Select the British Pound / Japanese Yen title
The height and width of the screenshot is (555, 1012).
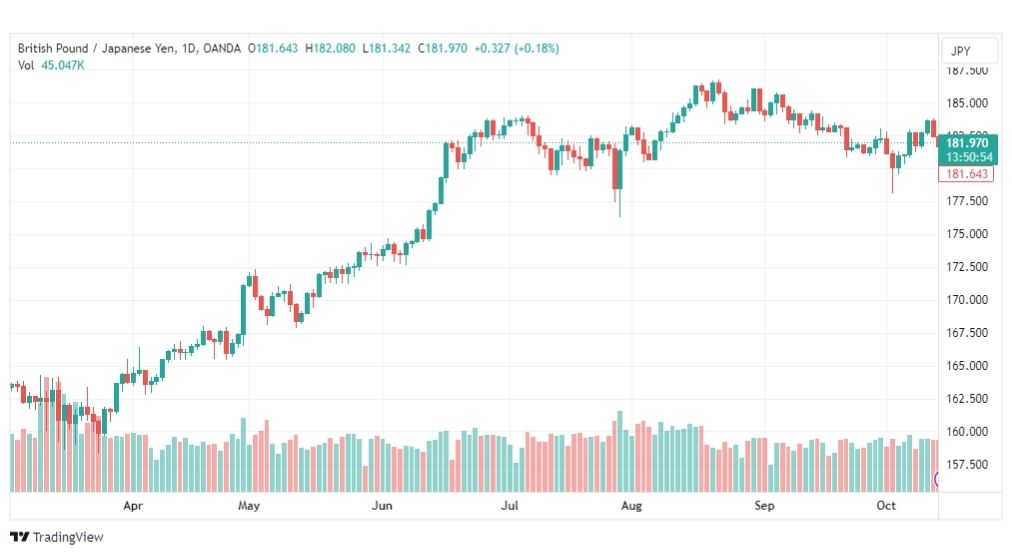coord(96,48)
